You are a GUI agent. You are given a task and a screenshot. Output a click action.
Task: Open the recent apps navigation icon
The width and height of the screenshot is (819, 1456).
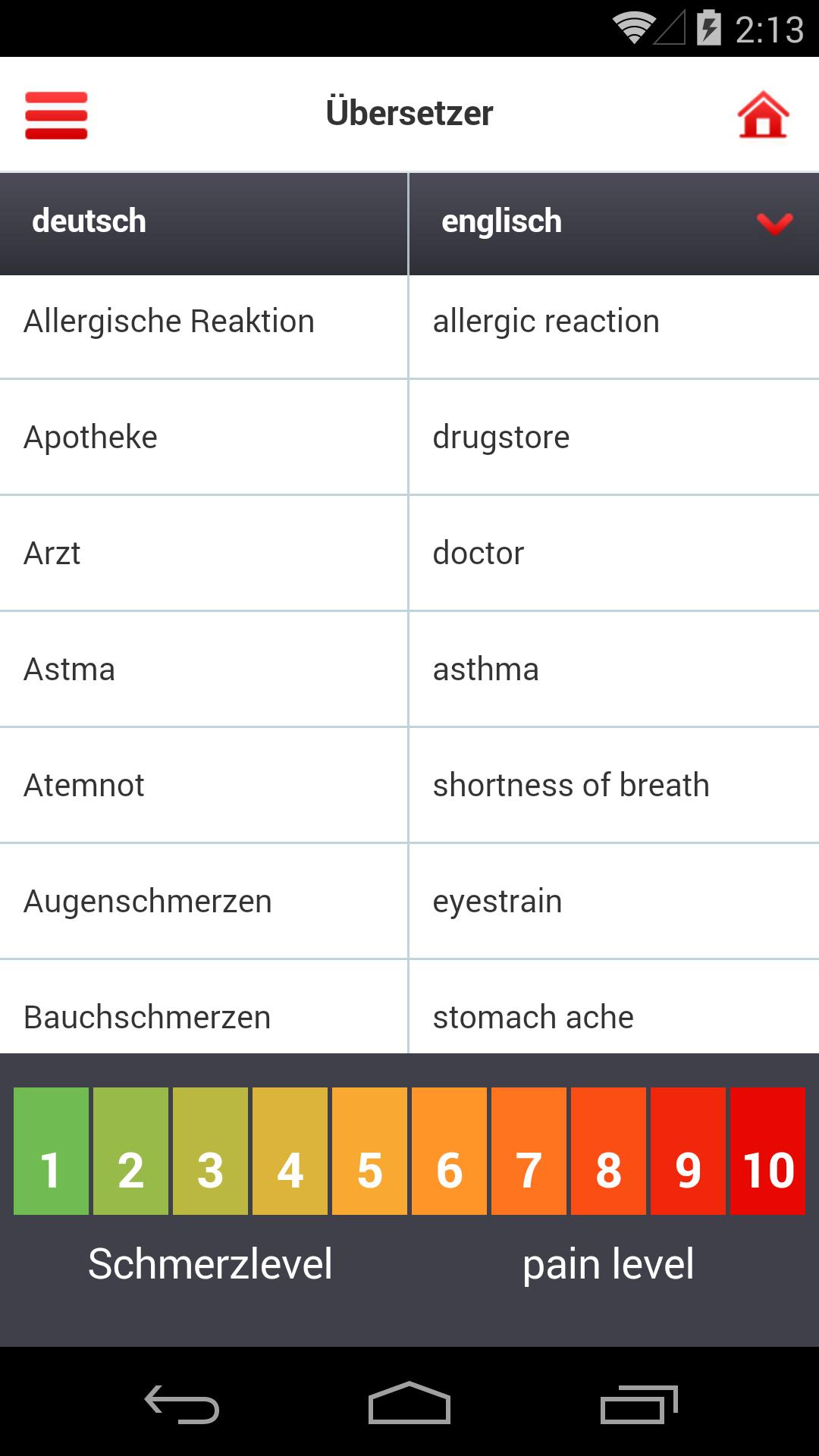tap(639, 1404)
